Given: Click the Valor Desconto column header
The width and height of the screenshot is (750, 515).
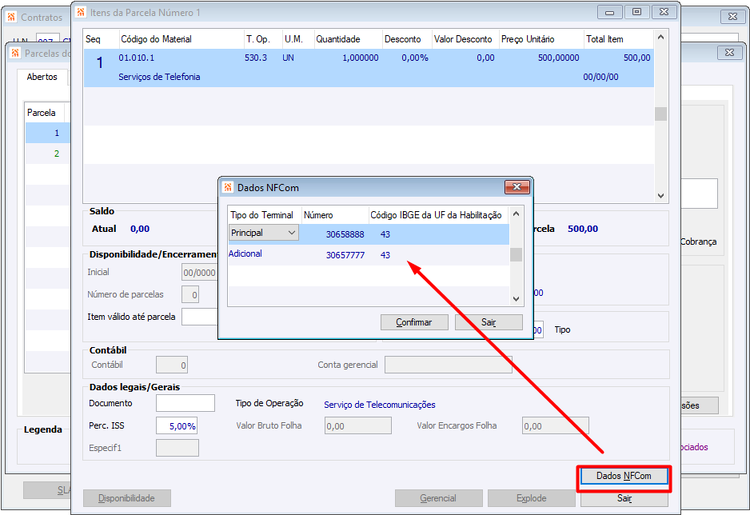Looking at the screenshot, I should [x=463, y=39].
